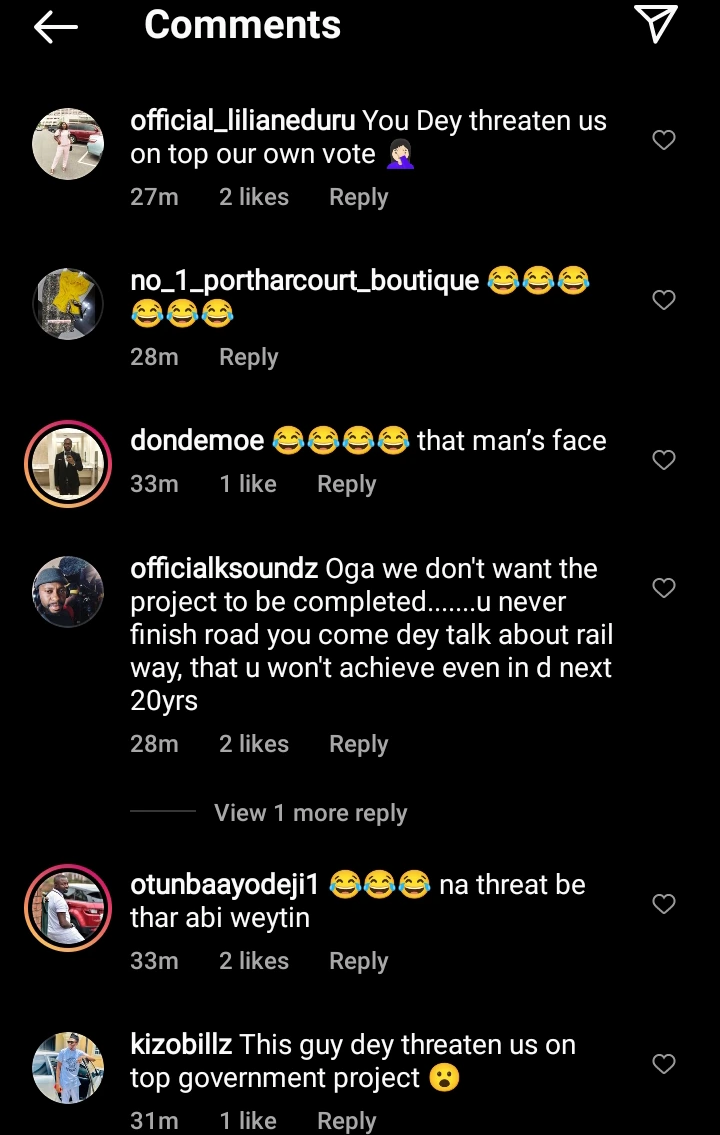Open the officialksoundz username link
720x1135 pixels.
click(x=224, y=569)
